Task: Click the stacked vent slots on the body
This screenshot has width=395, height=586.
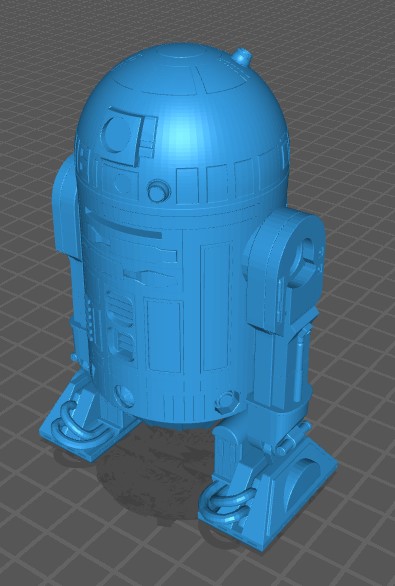Action: (x=119, y=325)
